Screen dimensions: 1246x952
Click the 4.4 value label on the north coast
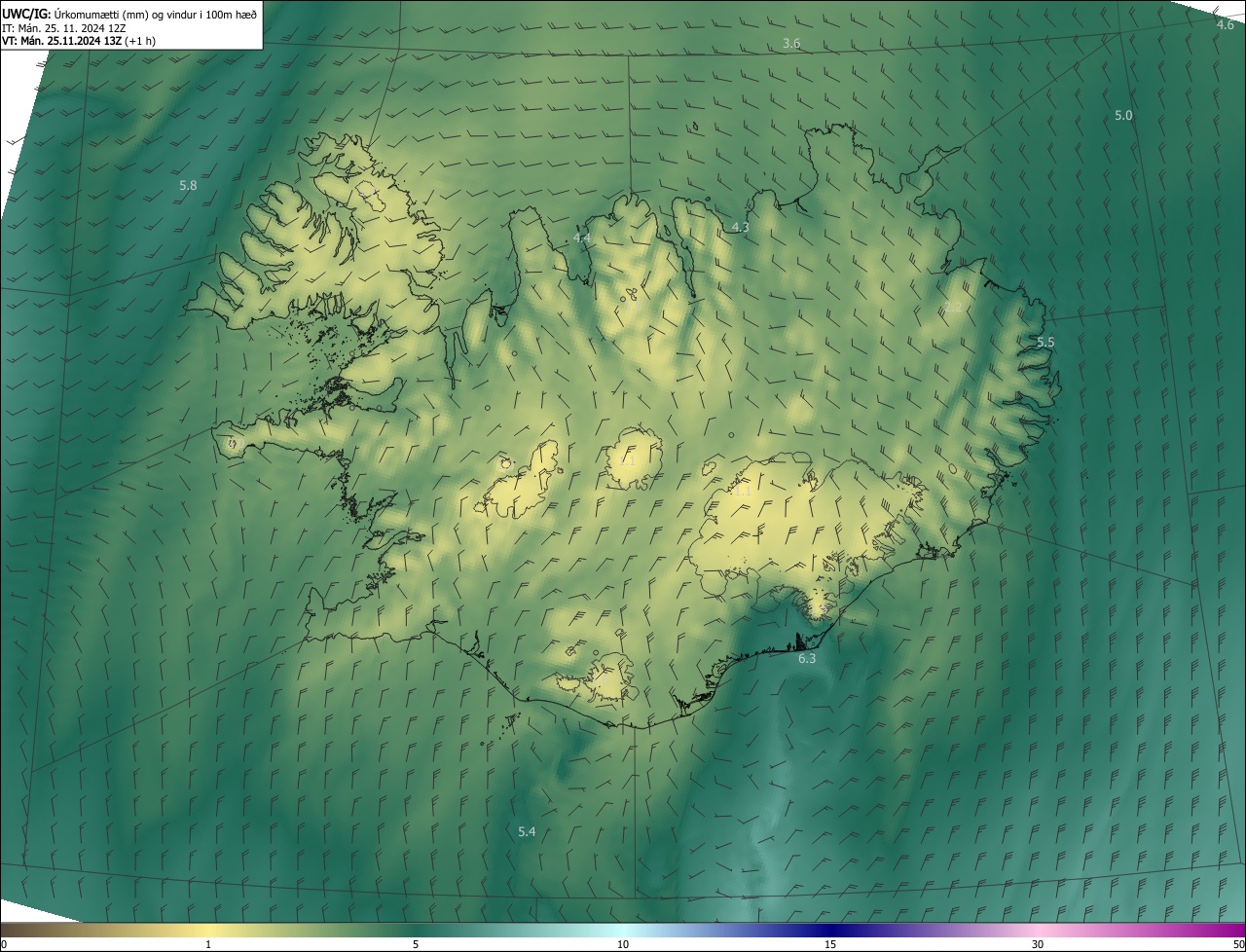point(582,238)
